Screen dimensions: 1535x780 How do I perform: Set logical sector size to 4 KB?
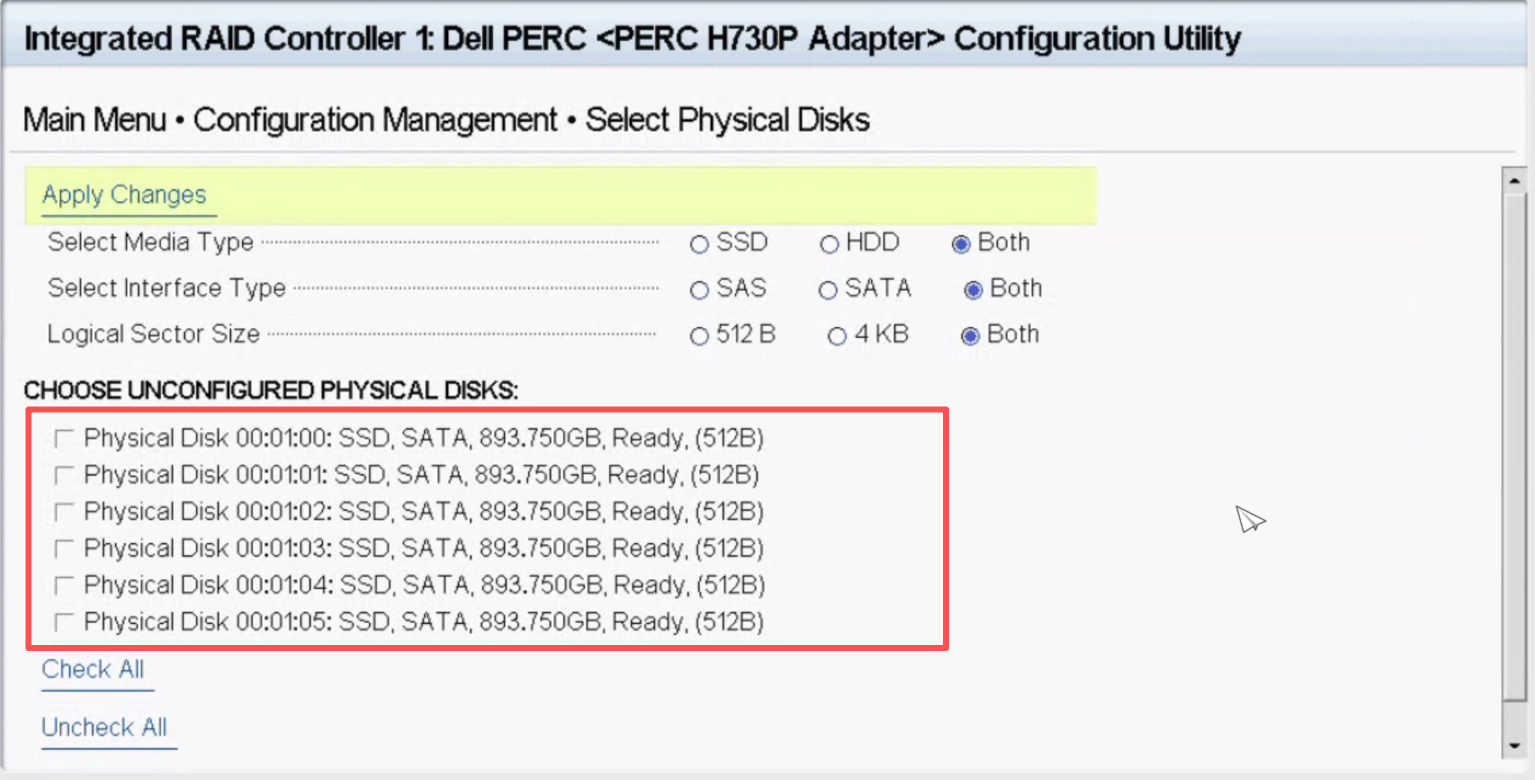tap(837, 336)
